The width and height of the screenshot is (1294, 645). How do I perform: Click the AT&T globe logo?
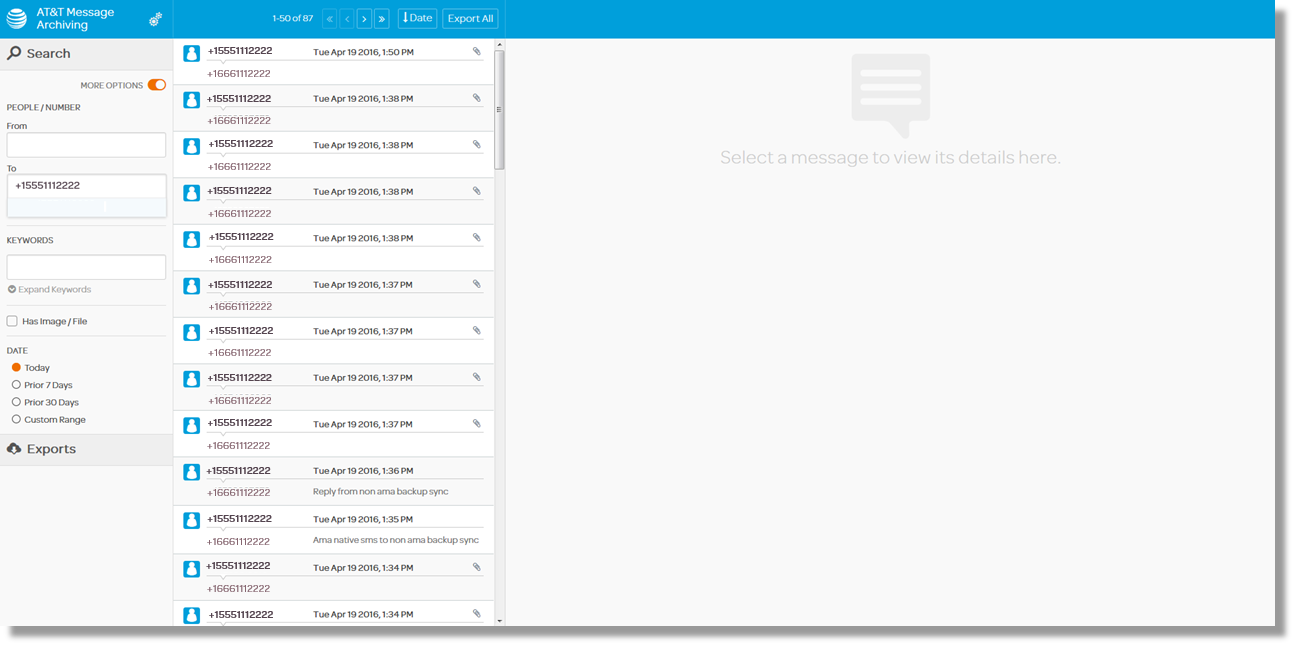17,18
